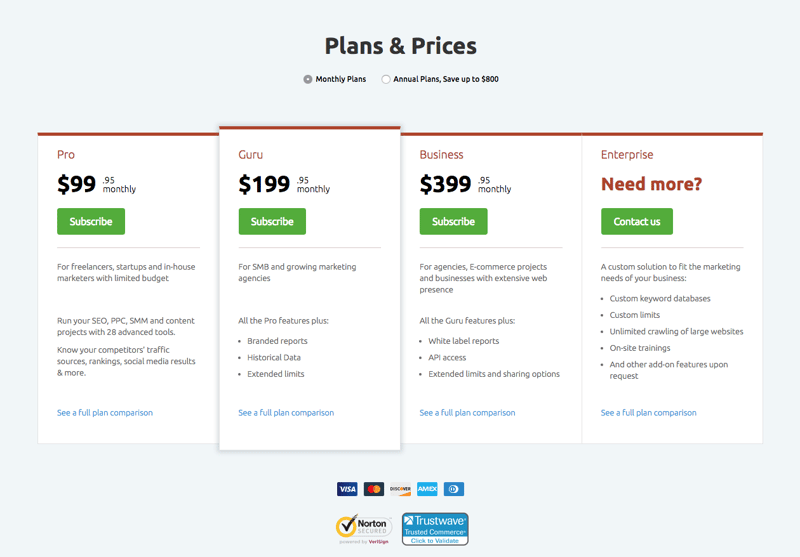Click the Visa card icon
This screenshot has width=800, height=557.
(347, 489)
